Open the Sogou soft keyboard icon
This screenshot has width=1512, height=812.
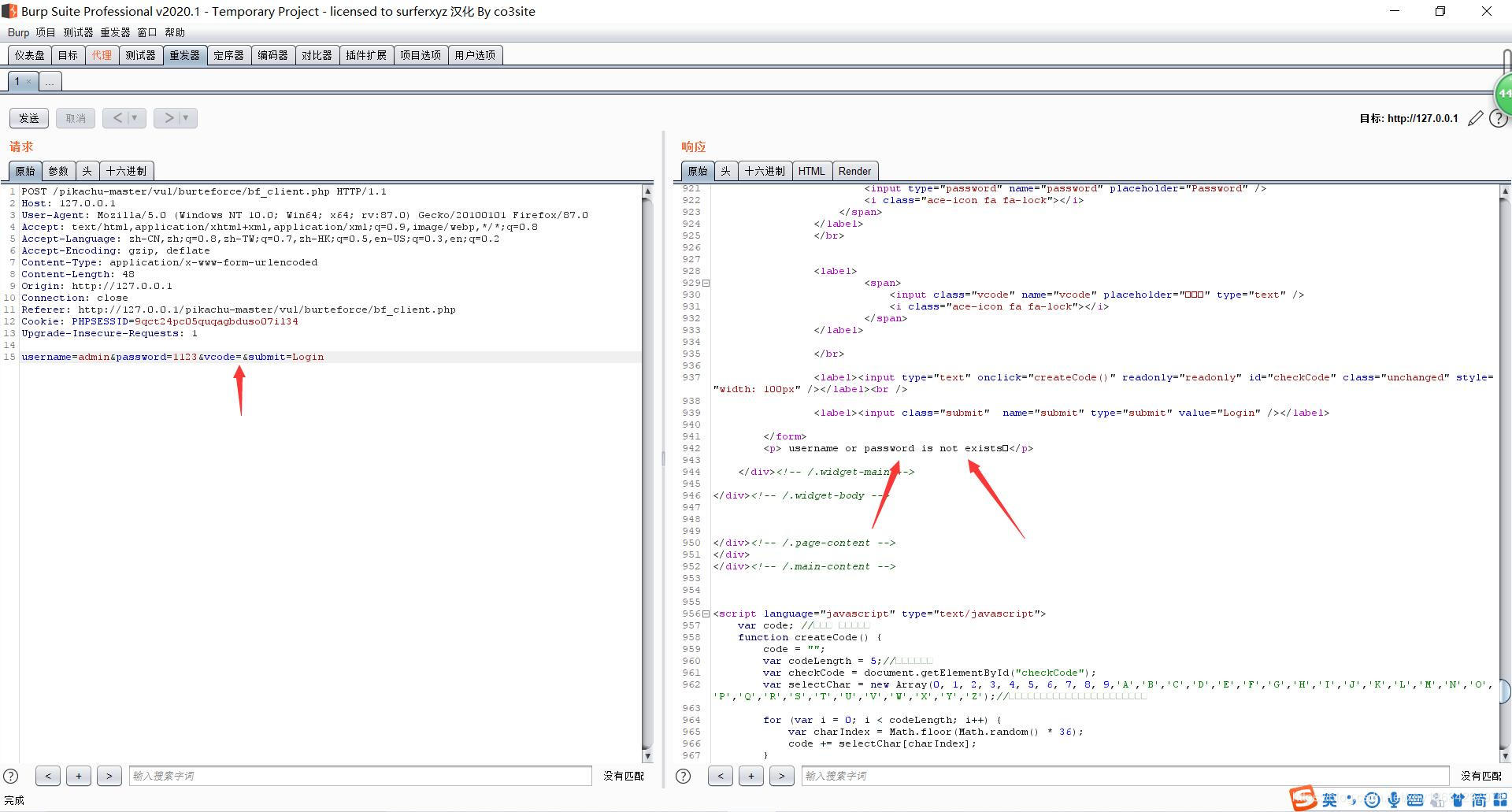click(x=1415, y=800)
